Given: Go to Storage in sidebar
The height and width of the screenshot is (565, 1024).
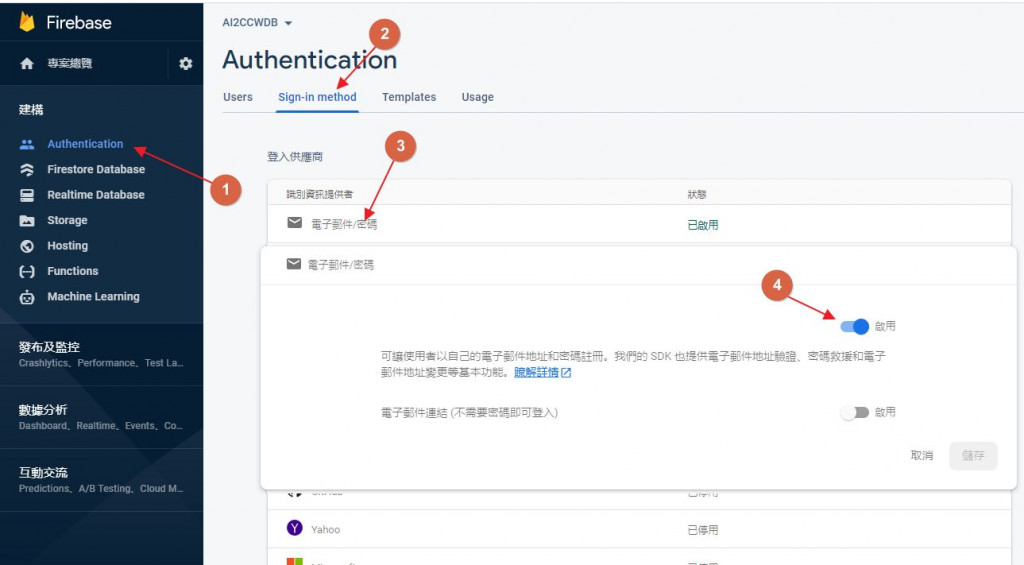Looking at the screenshot, I should (67, 220).
